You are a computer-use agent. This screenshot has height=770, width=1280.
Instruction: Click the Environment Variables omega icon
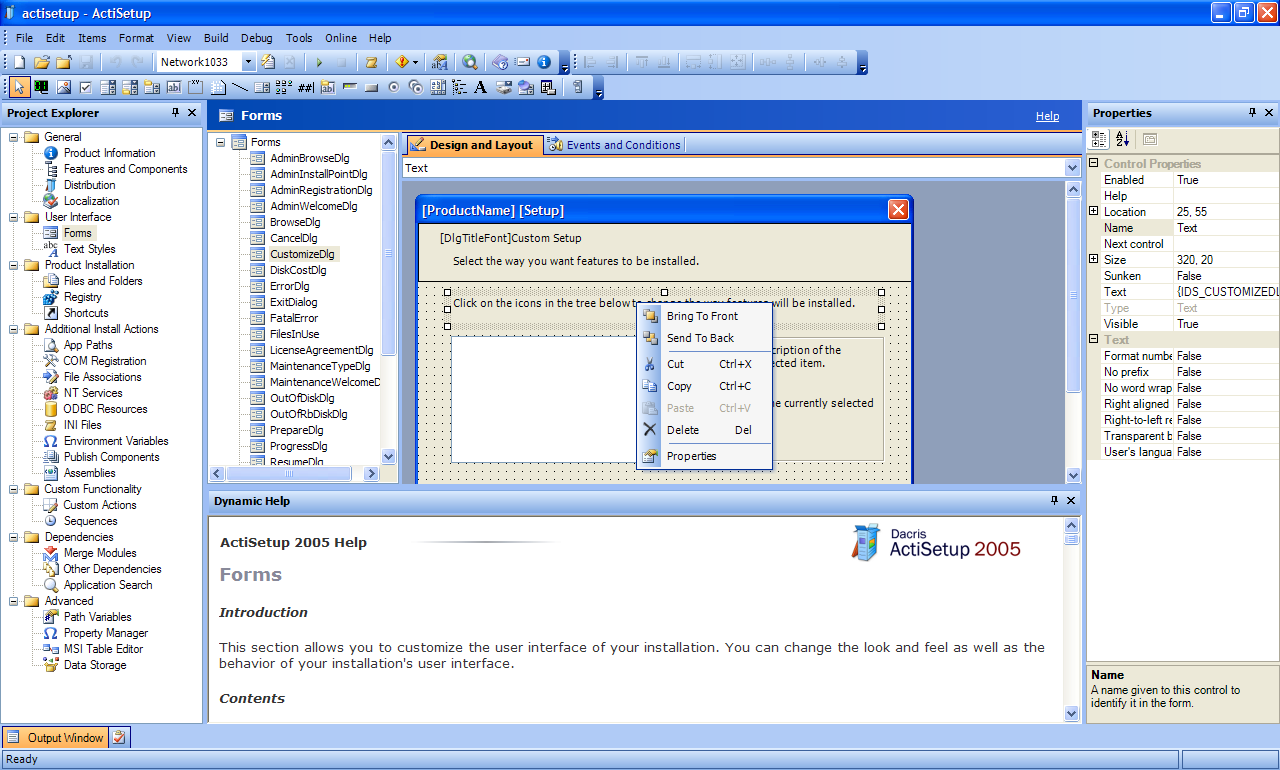coord(51,441)
